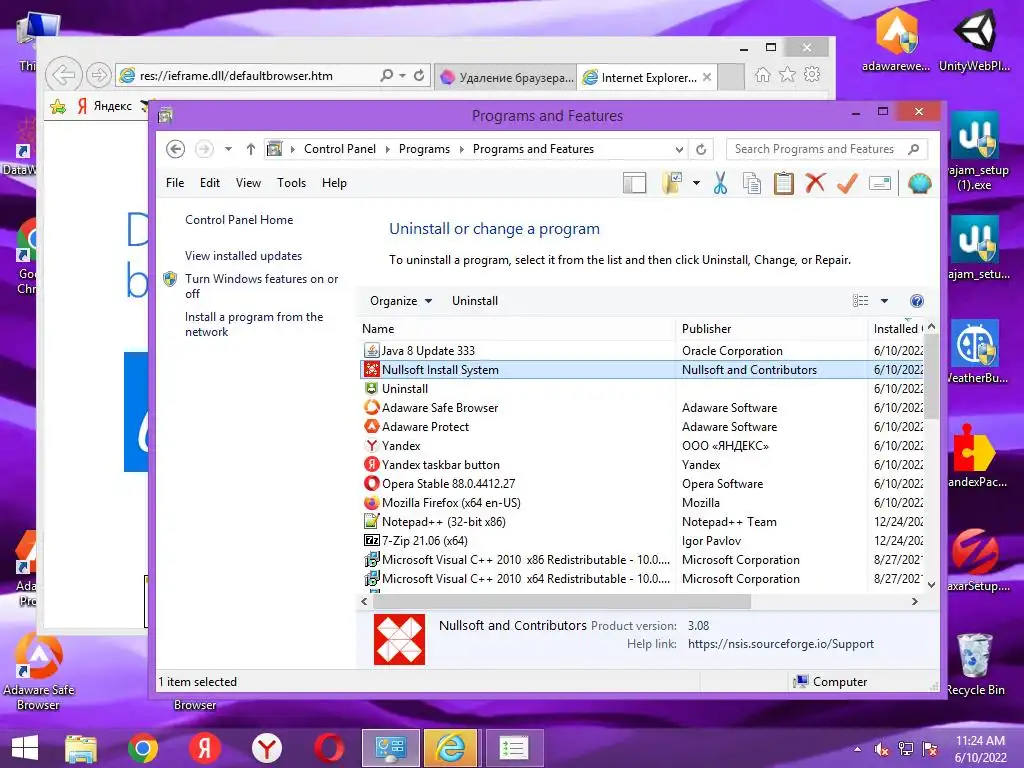Image resolution: width=1024 pixels, height=768 pixels.
Task: Click the Paste clipboard toolbar icon
Action: 784,184
